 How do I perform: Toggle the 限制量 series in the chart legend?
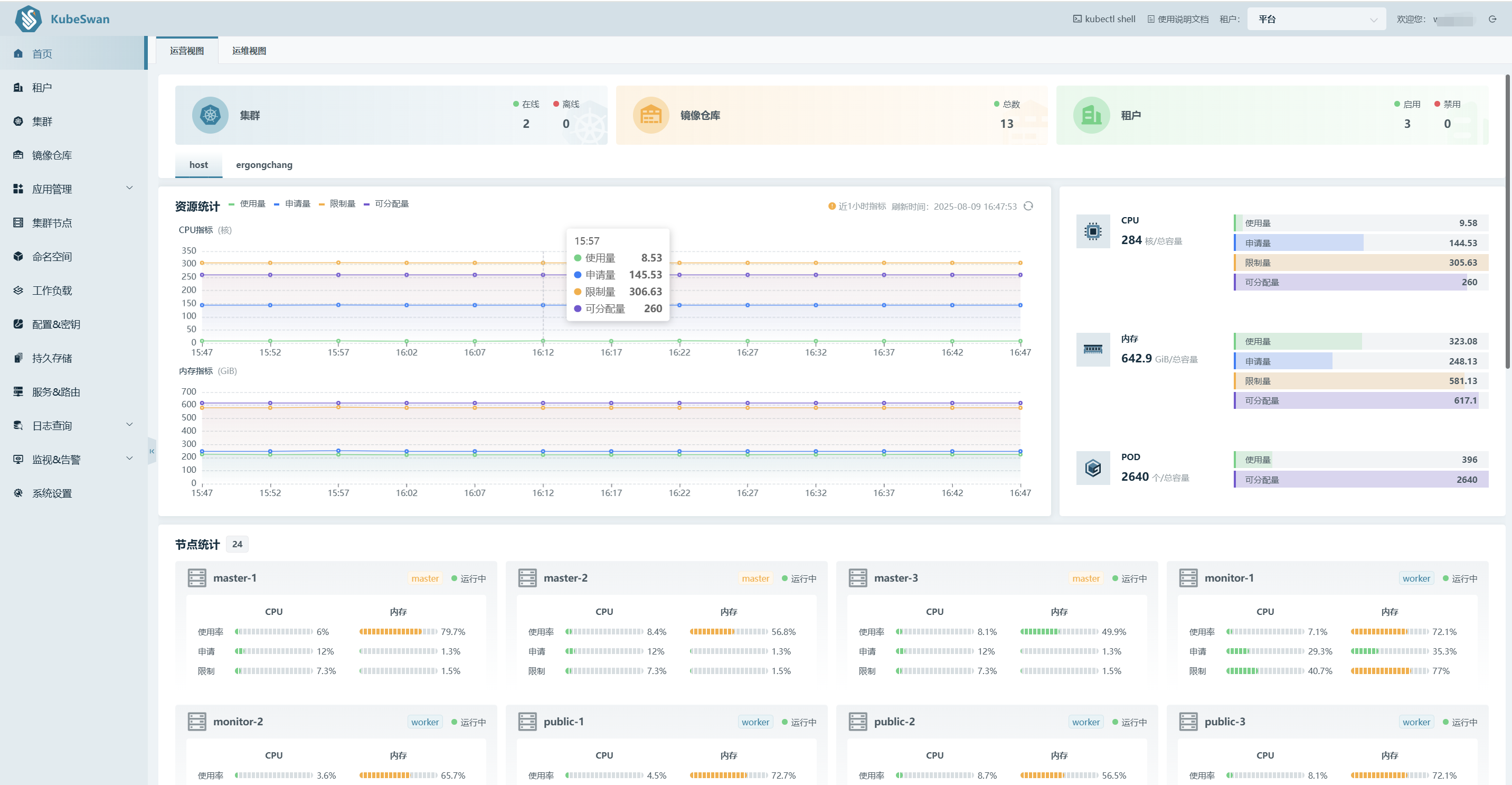(337, 204)
